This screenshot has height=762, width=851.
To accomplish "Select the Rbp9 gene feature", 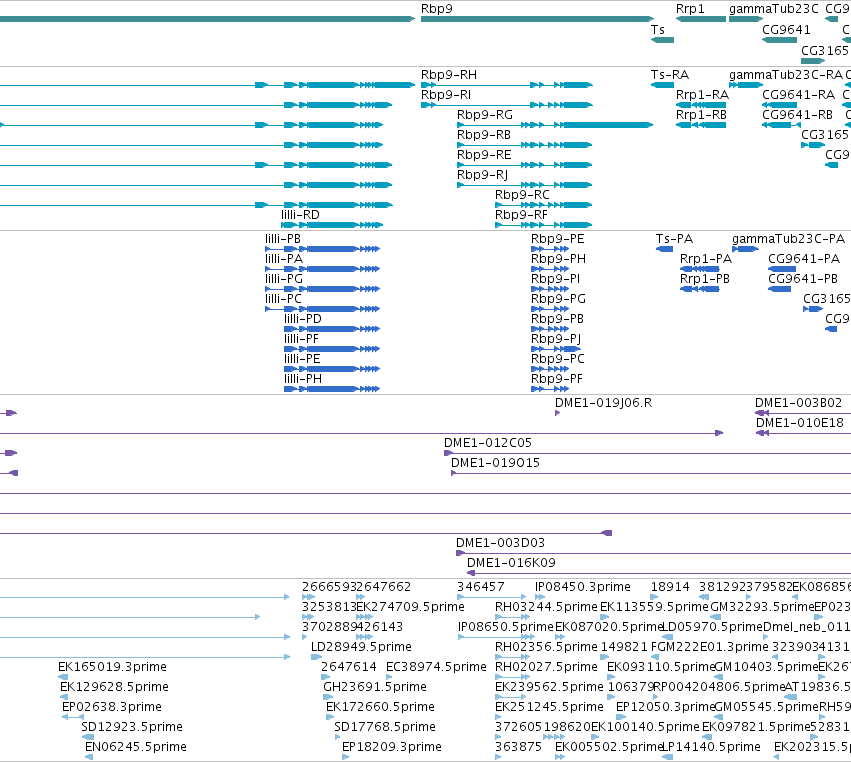I will click(x=537, y=19).
